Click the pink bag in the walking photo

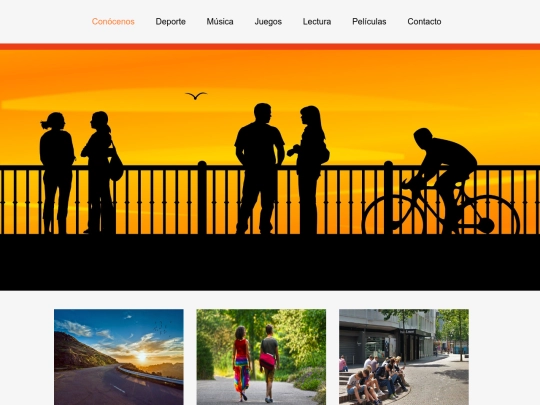click(x=268, y=361)
